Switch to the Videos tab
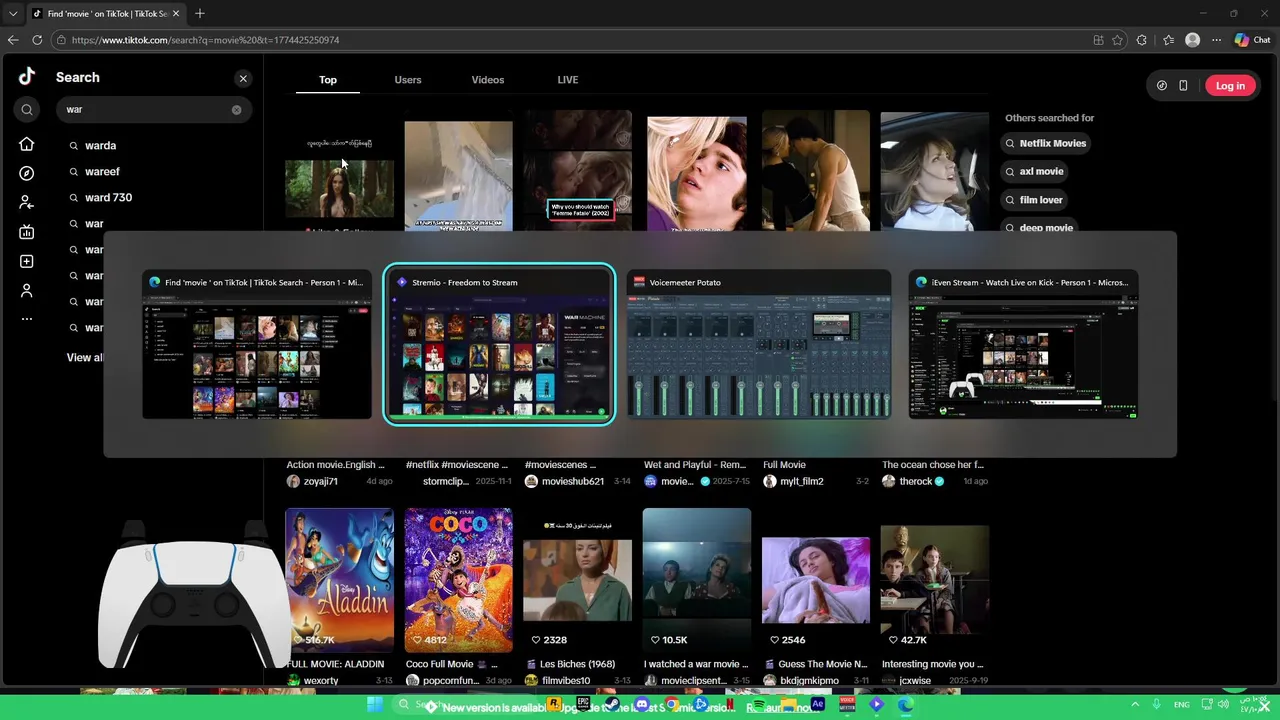 [488, 80]
